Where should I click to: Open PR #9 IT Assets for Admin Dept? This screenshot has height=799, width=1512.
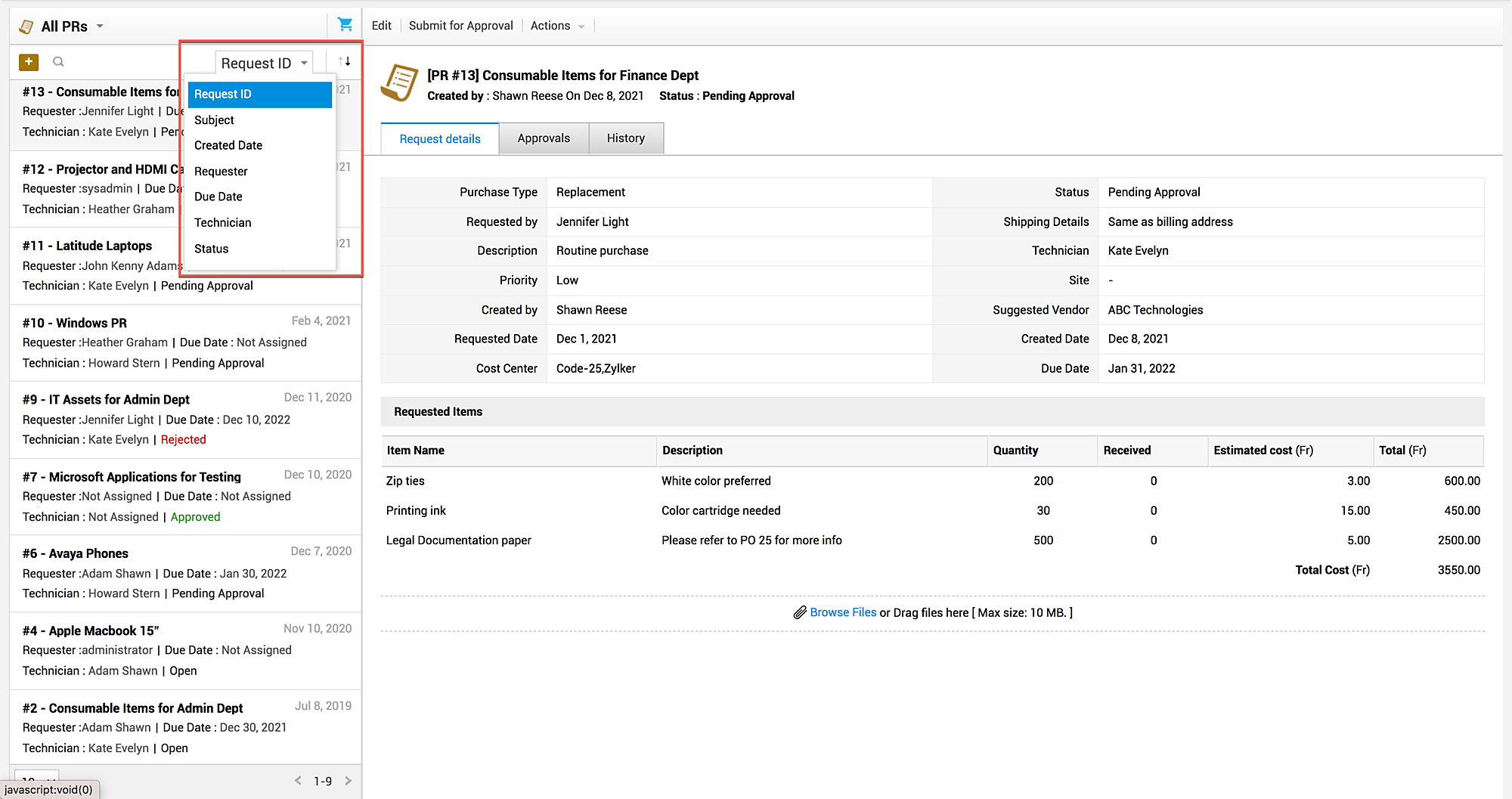tap(119, 400)
